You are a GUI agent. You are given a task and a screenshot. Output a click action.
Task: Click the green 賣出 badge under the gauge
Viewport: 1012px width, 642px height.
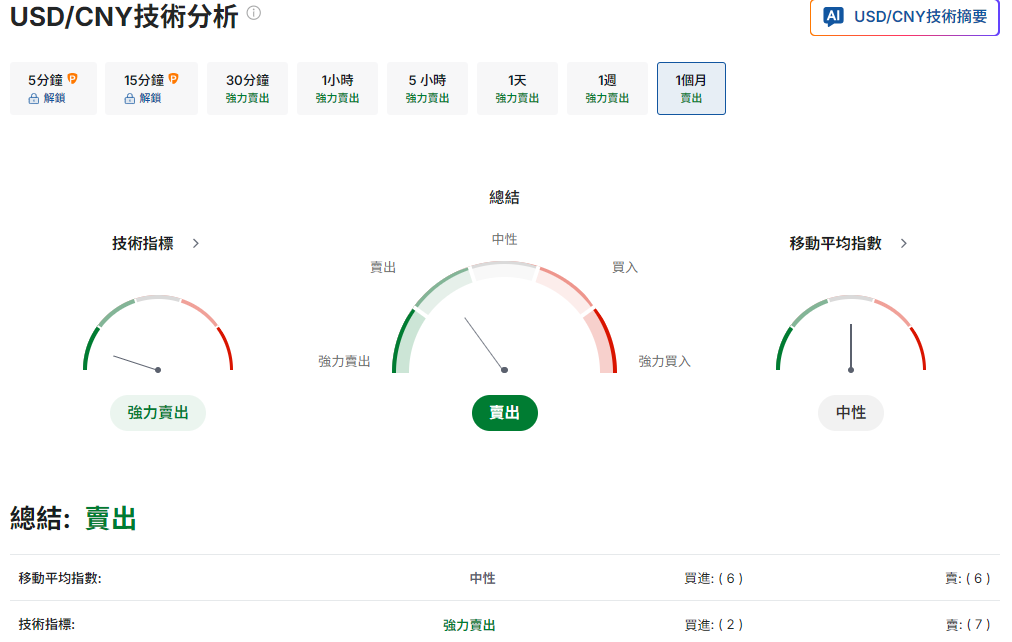[x=504, y=413]
